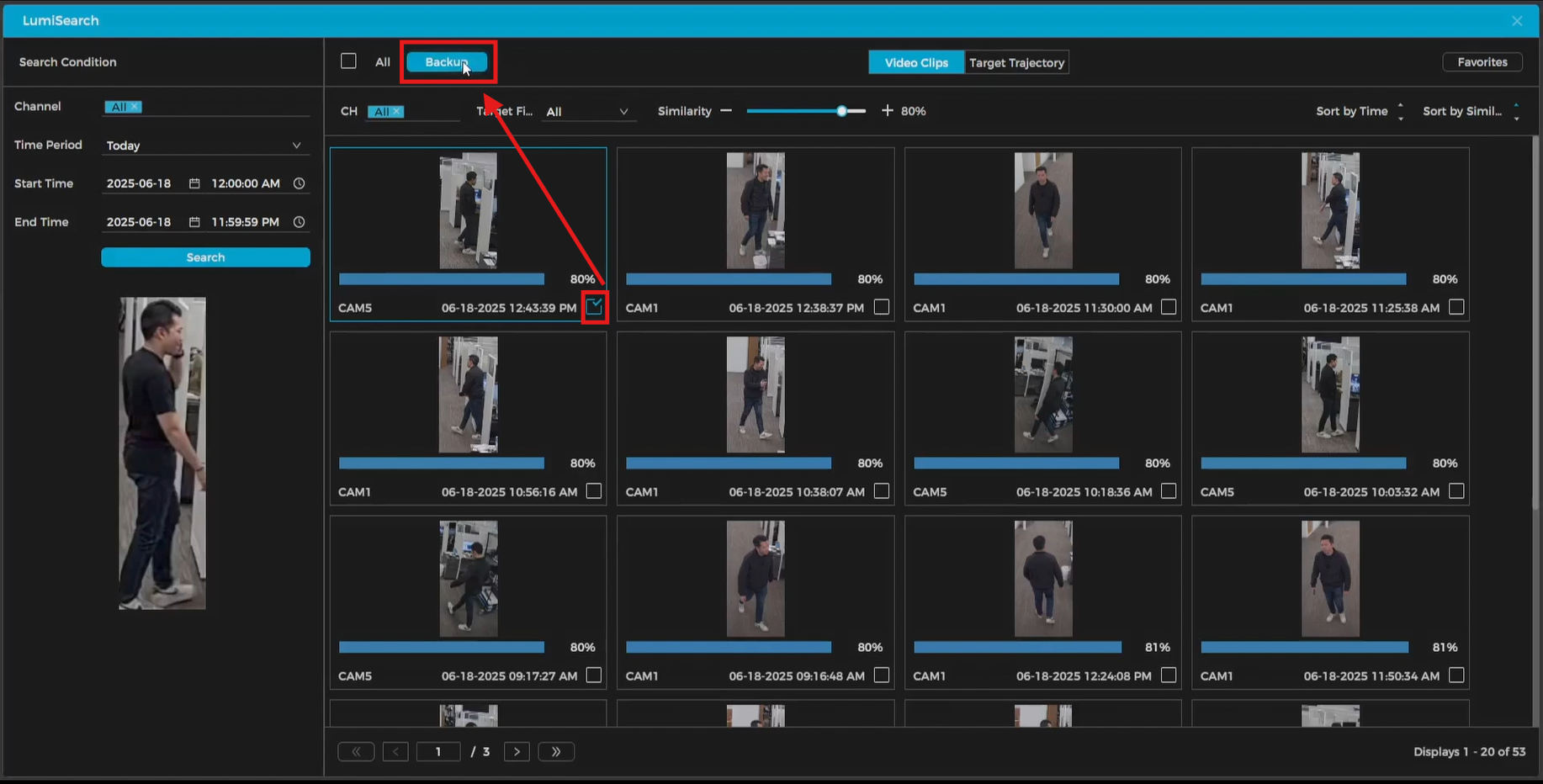Switch to the Target Trajectory tab
The width and height of the screenshot is (1543, 784).
pyautogui.click(x=1016, y=62)
